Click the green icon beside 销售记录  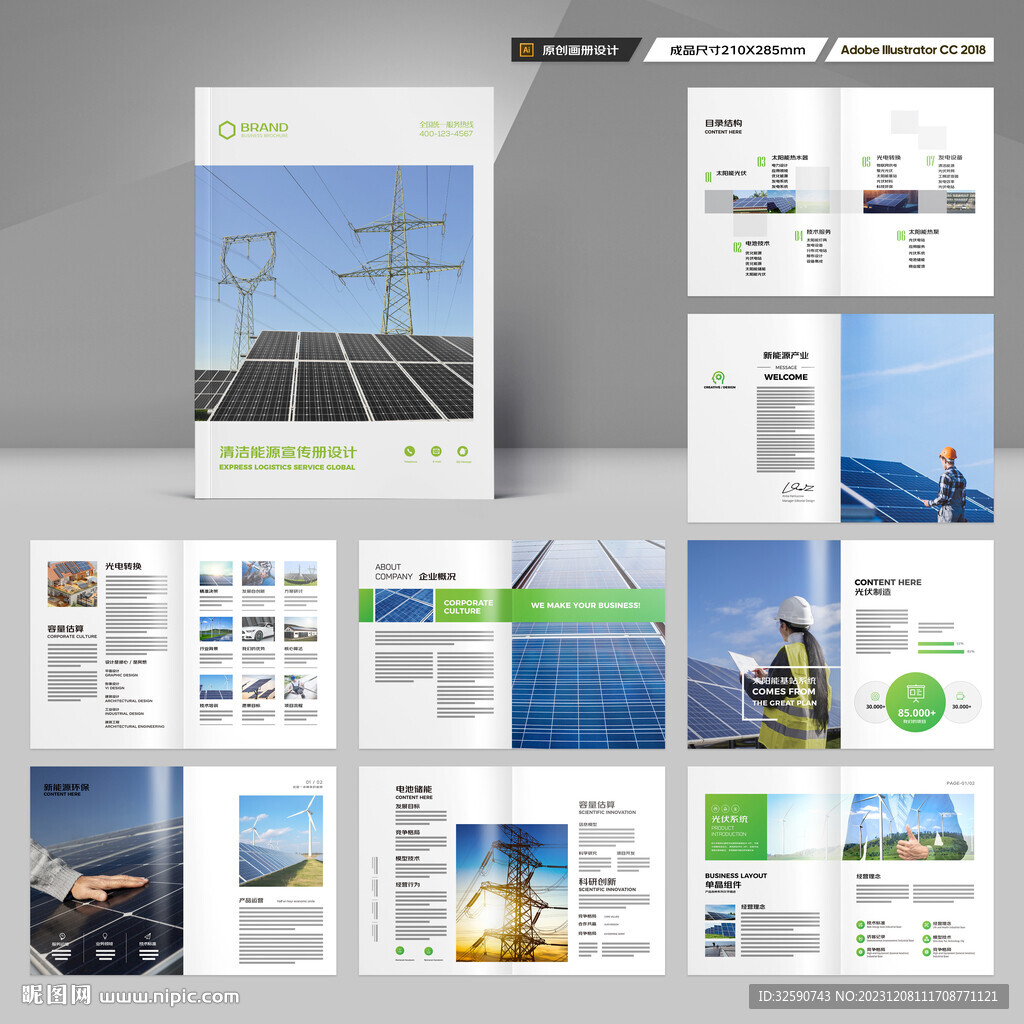point(861,938)
